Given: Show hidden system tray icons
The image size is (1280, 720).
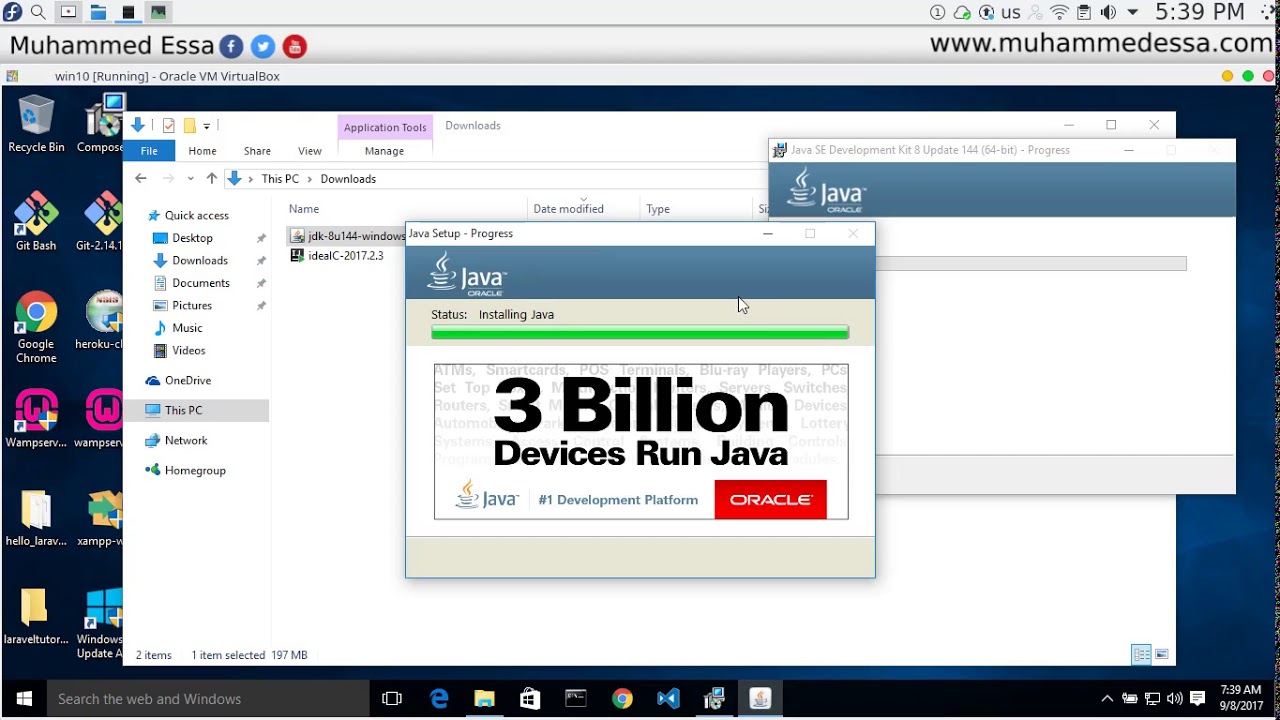Looking at the screenshot, I should tap(1107, 698).
